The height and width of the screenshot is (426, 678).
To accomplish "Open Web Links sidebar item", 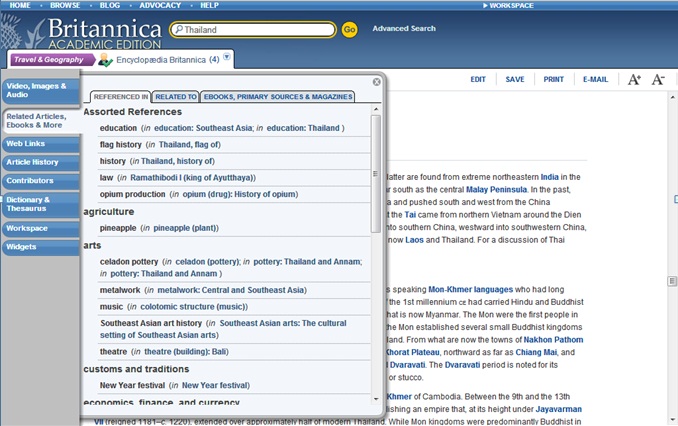I will pos(41,144).
